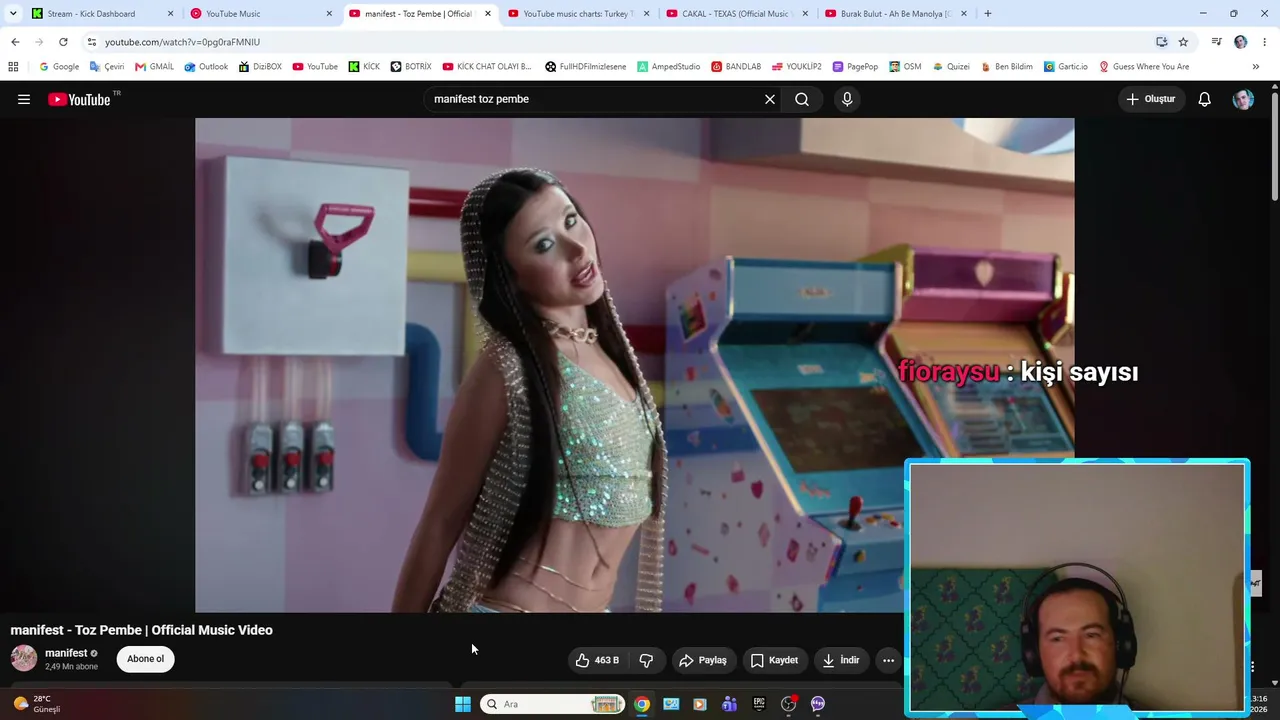Open the manifest channel name link
Image resolution: width=1280 pixels, height=720 pixels.
(66, 653)
